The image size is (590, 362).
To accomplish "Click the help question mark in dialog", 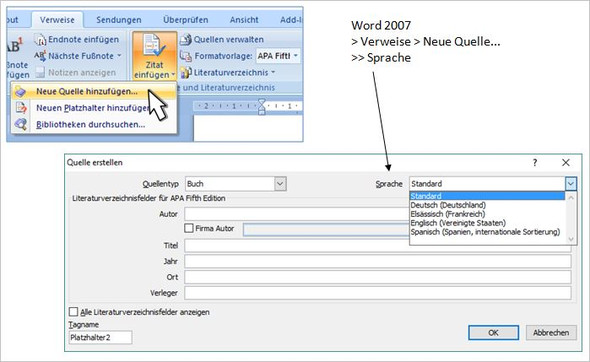I will coord(535,163).
